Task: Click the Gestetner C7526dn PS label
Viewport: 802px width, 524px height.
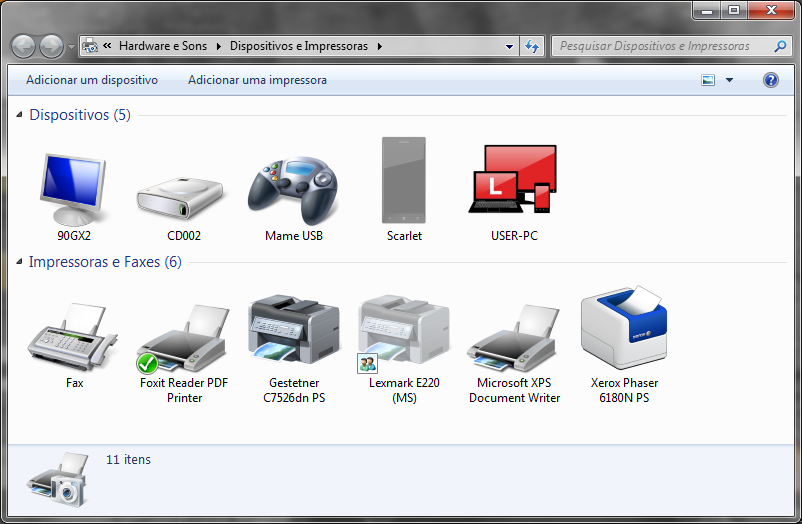Action: pyautogui.click(x=294, y=390)
